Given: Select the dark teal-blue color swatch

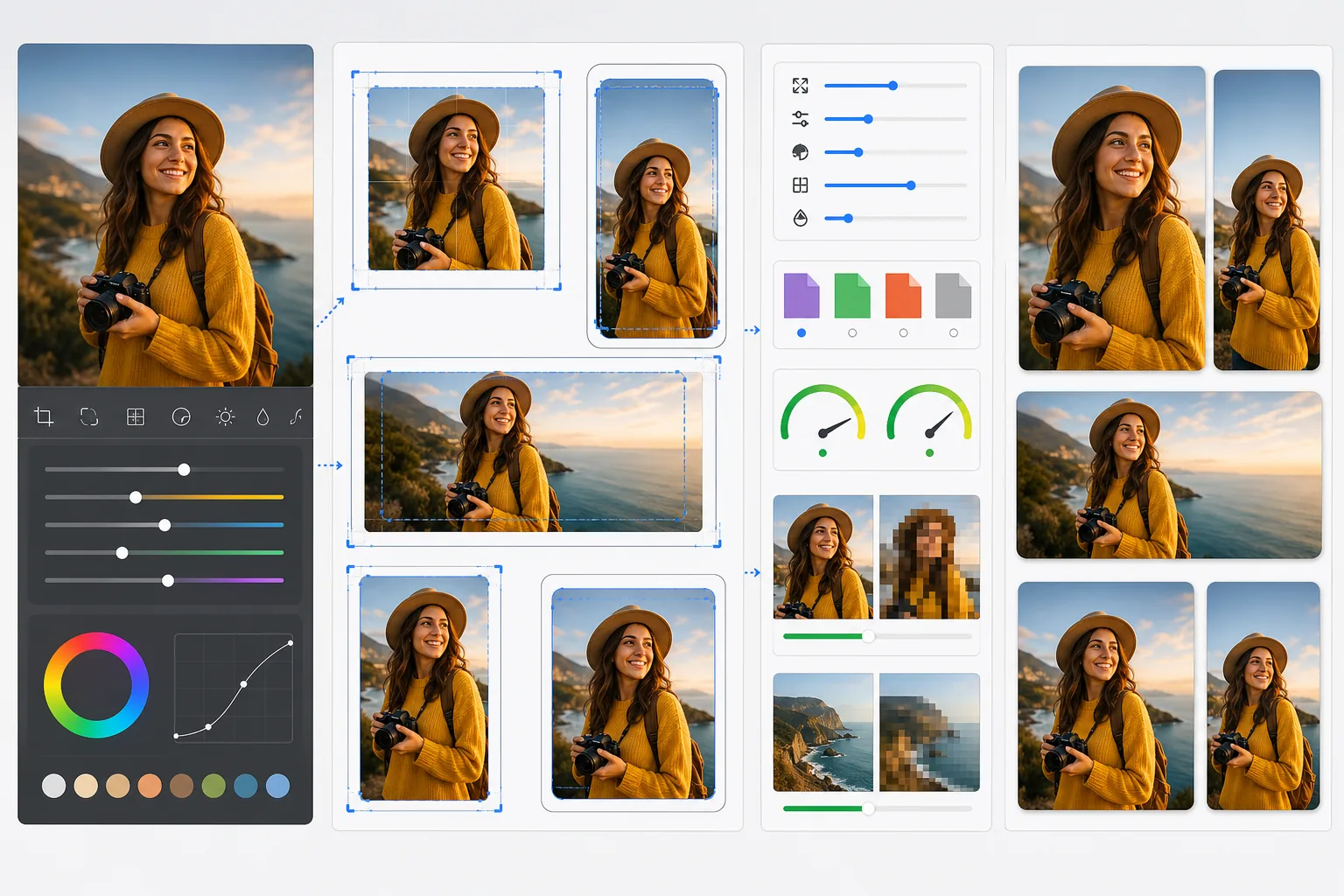Looking at the screenshot, I should coord(246,786).
